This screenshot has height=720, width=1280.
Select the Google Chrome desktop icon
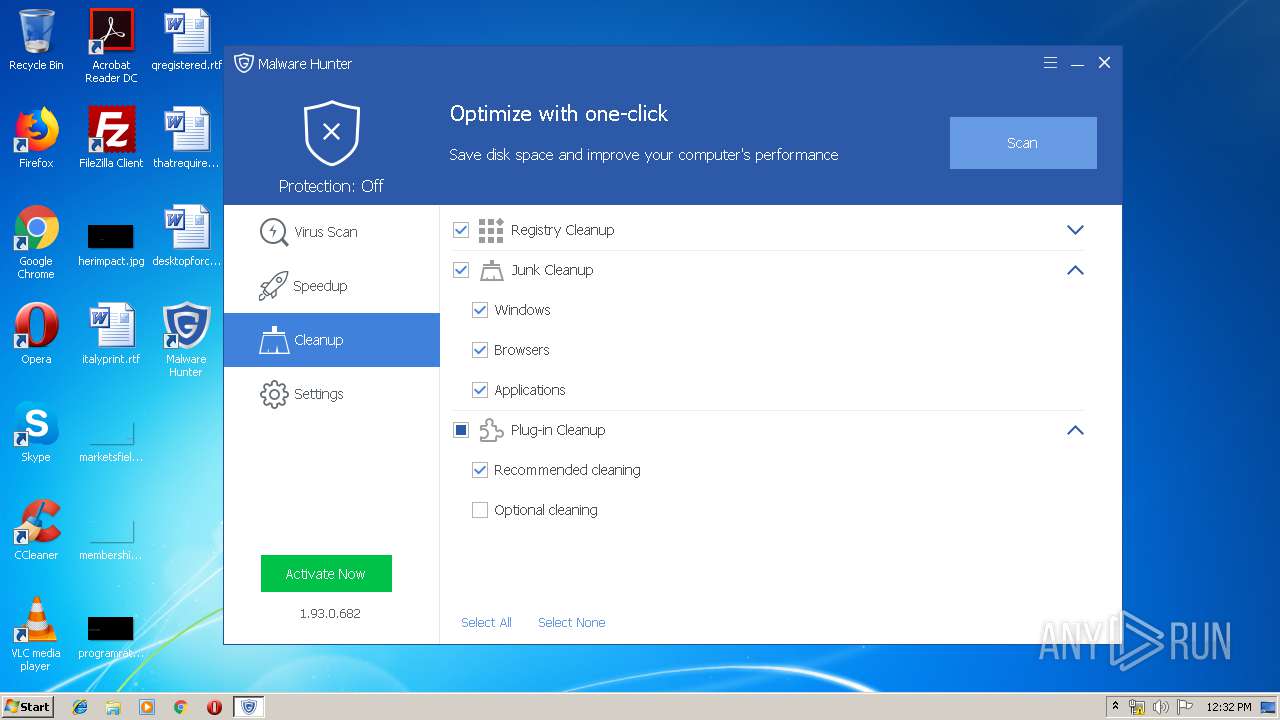point(36,242)
